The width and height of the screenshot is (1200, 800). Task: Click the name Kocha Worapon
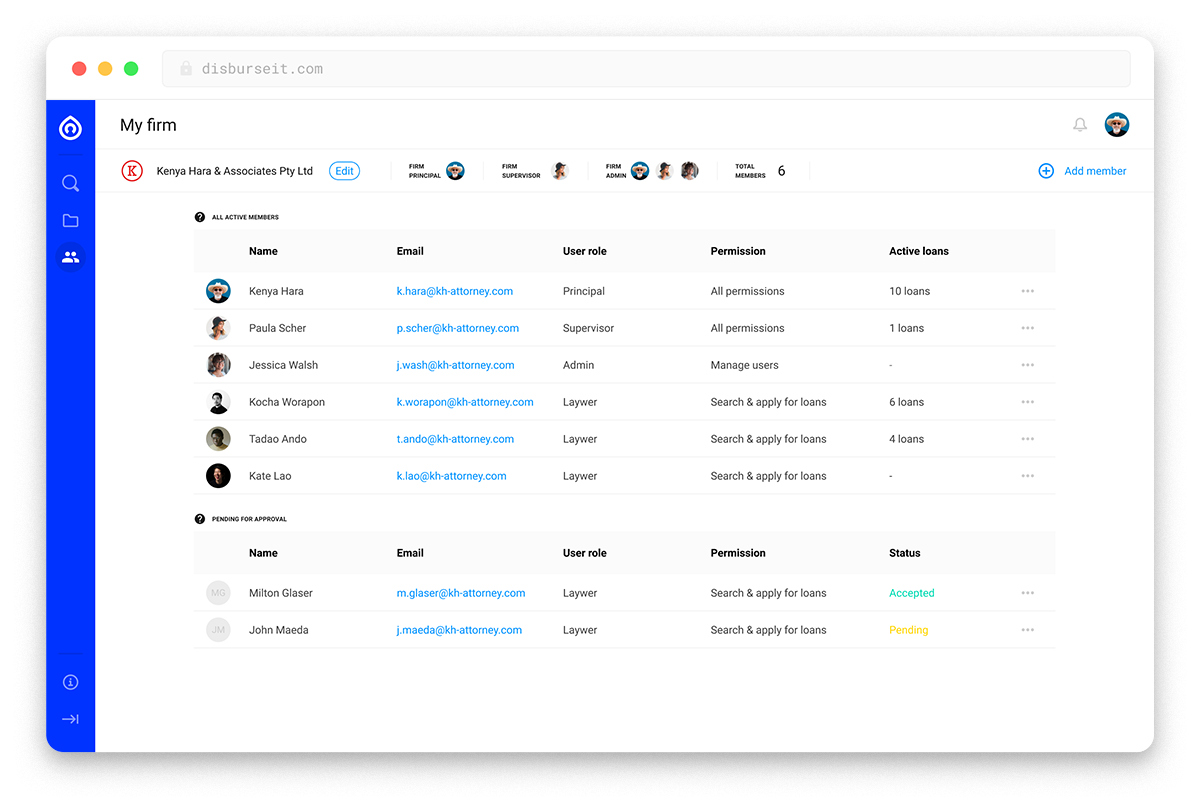pyautogui.click(x=287, y=402)
